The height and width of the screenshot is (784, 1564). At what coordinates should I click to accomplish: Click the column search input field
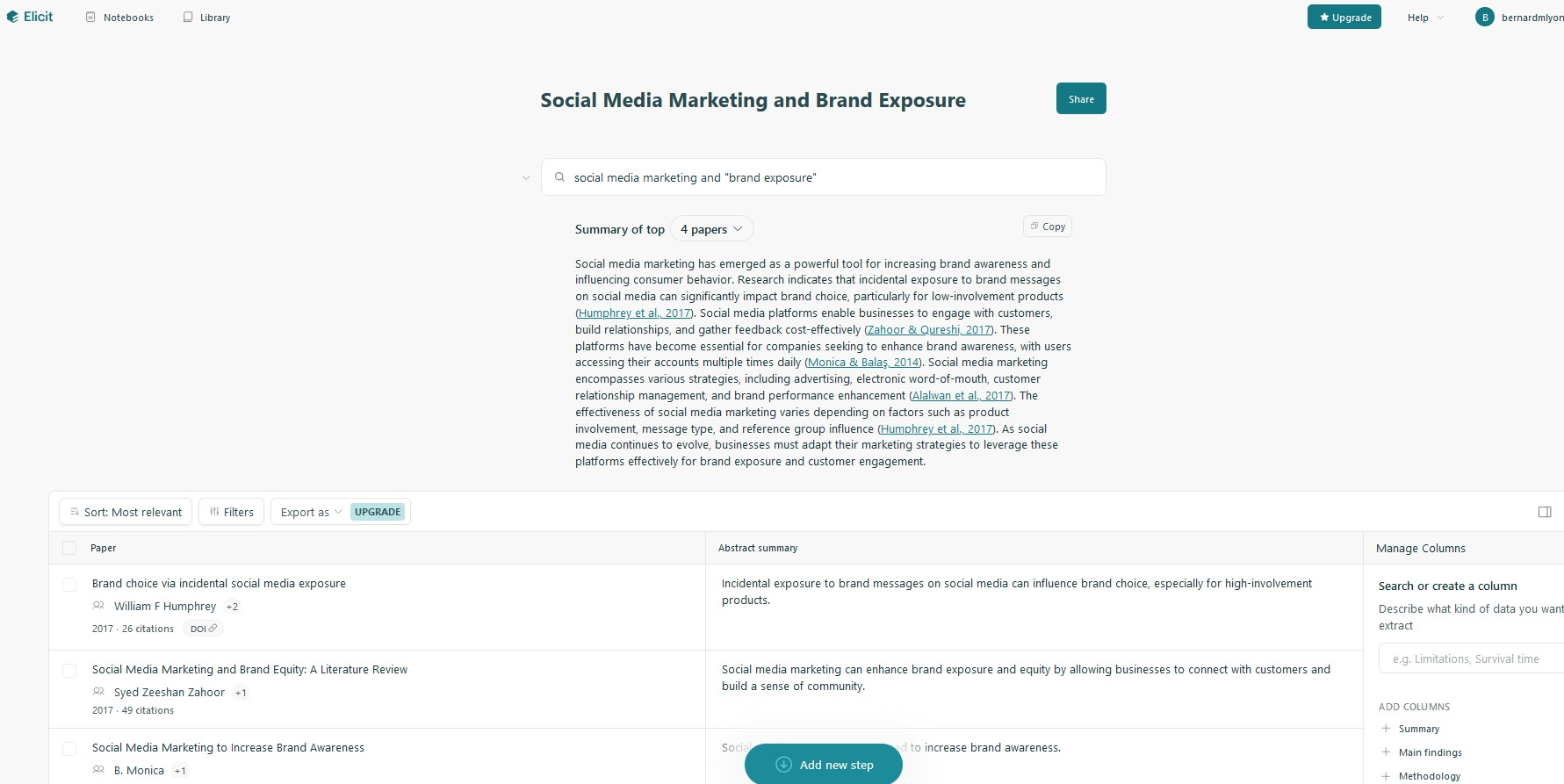[1471, 659]
